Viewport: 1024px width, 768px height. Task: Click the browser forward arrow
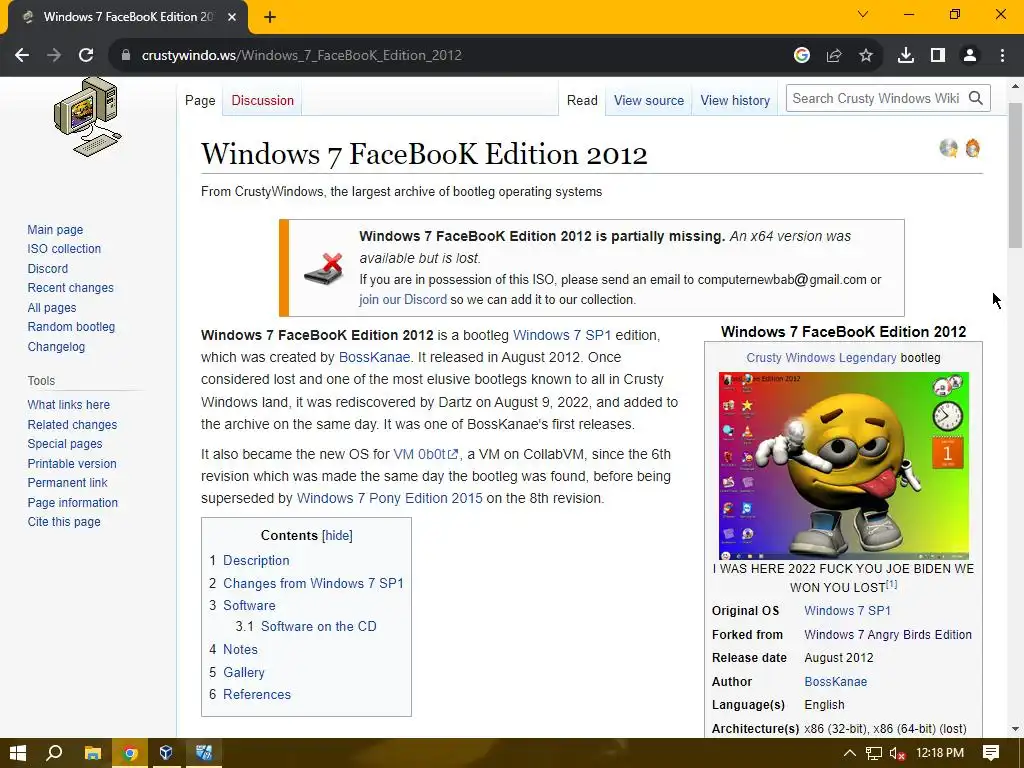click(x=54, y=56)
